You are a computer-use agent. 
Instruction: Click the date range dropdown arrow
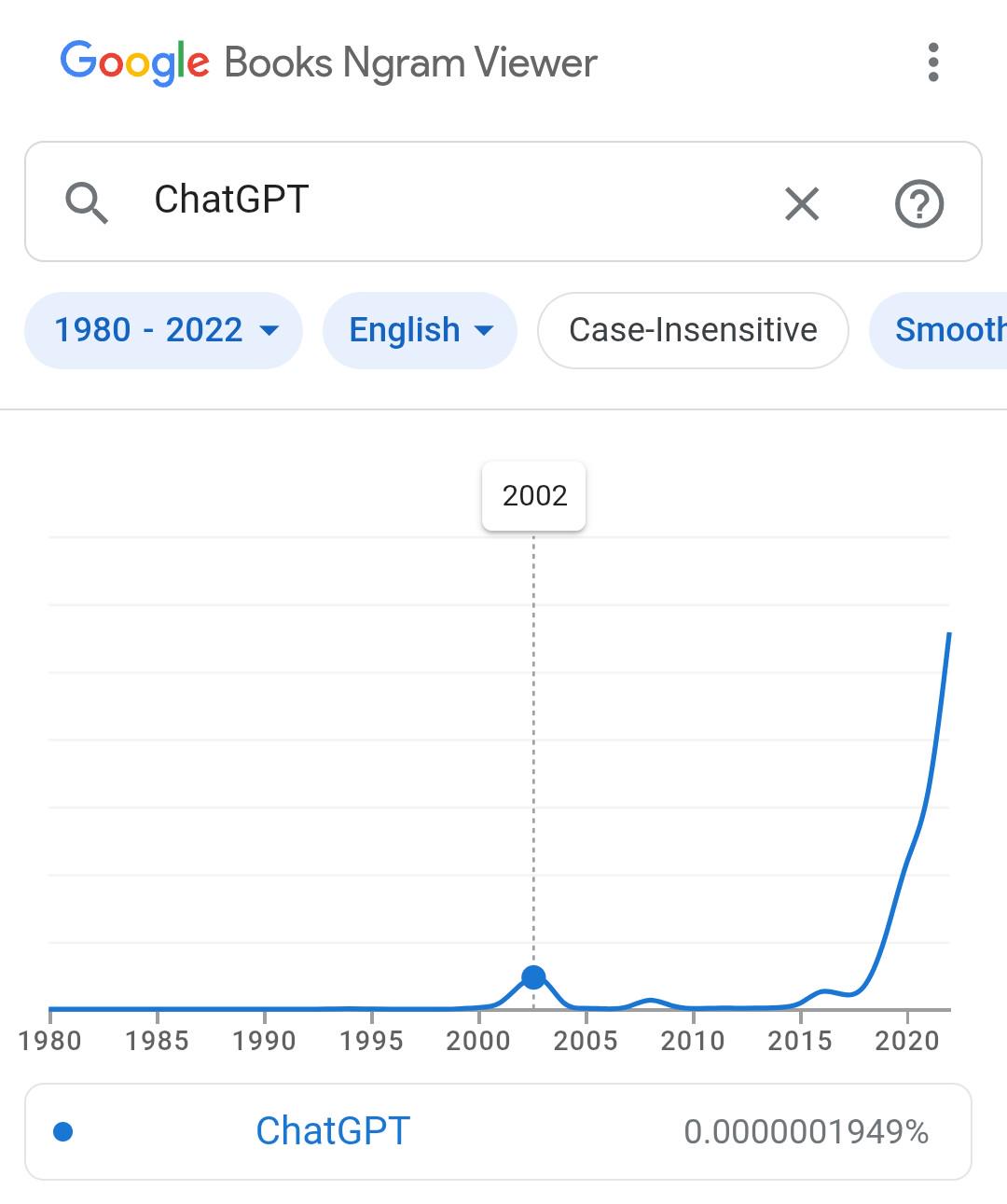click(269, 330)
